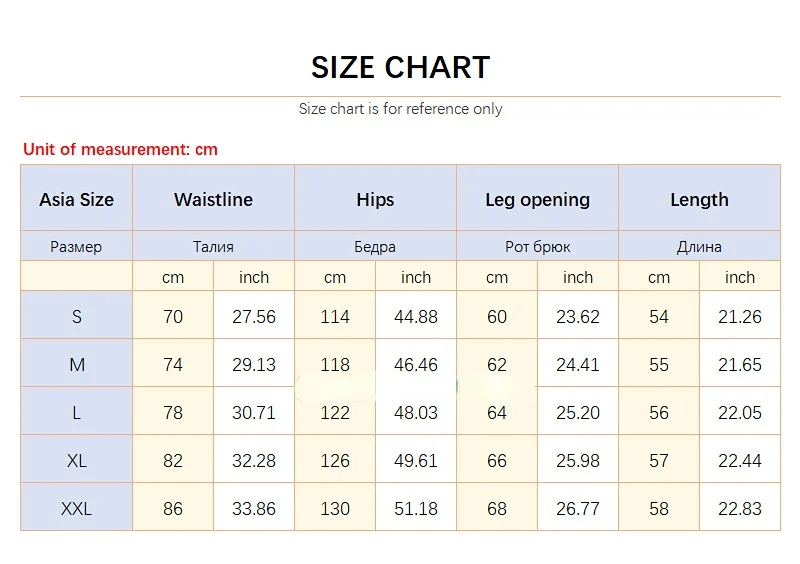The image size is (800, 564).
Task: Click the SIZE CHART title
Action: [400, 67]
